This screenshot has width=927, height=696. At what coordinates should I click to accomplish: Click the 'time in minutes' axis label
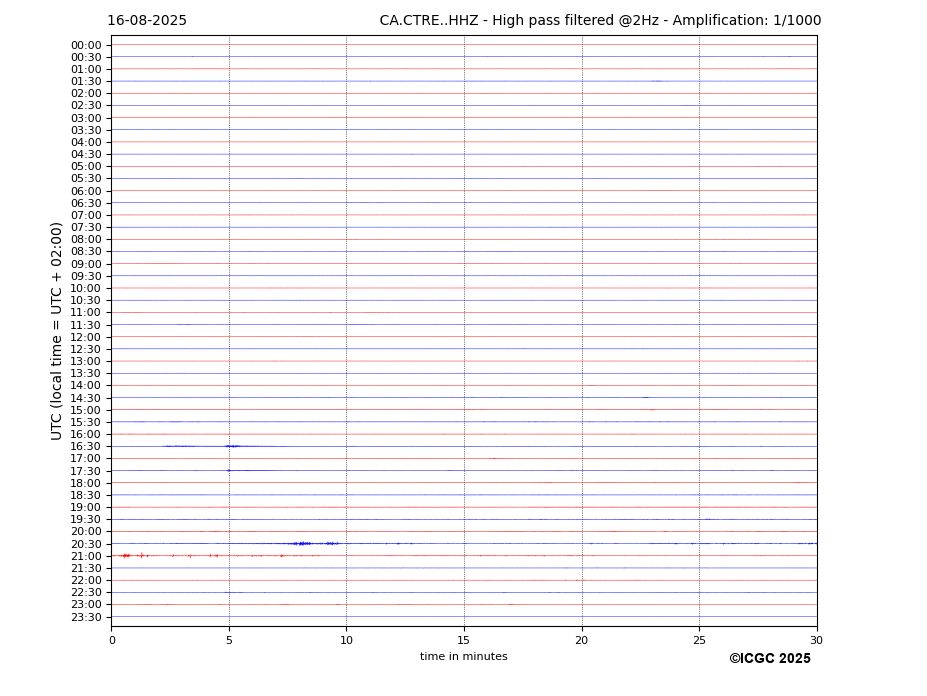(x=464, y=656)
